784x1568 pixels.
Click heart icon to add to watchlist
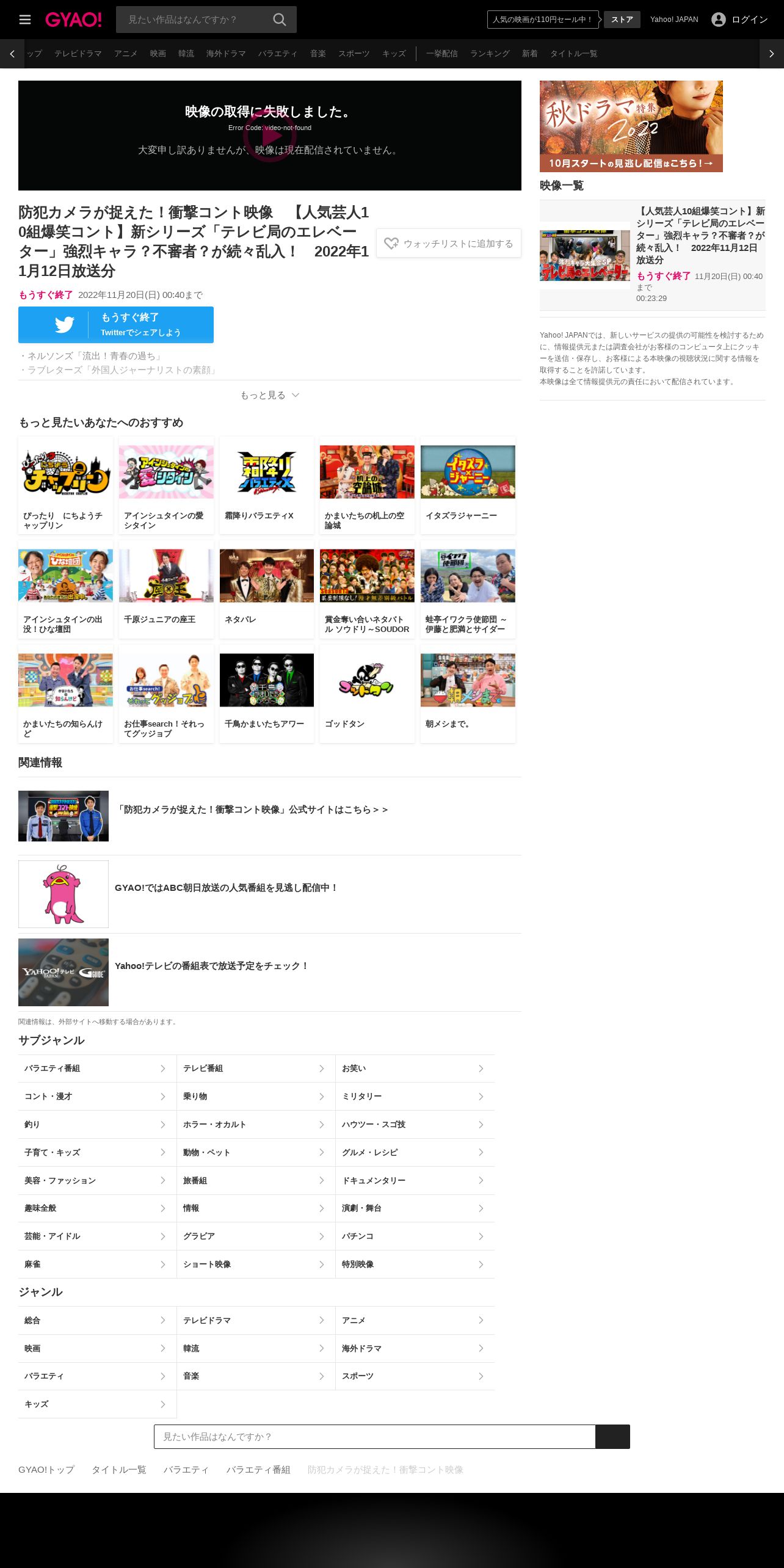(391, 244)
